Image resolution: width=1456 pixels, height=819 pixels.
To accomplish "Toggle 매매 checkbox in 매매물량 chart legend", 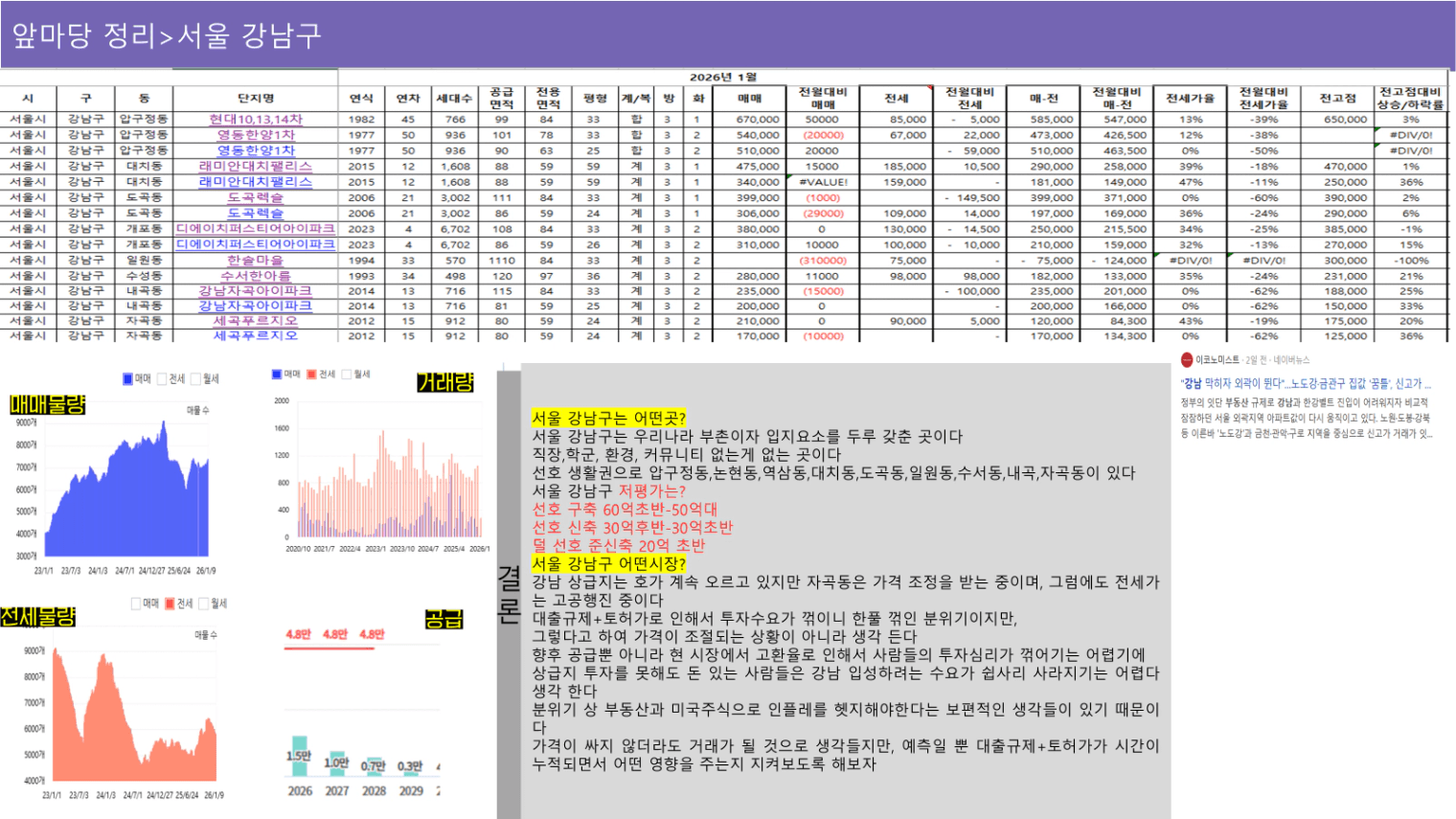I will point(127,379).
